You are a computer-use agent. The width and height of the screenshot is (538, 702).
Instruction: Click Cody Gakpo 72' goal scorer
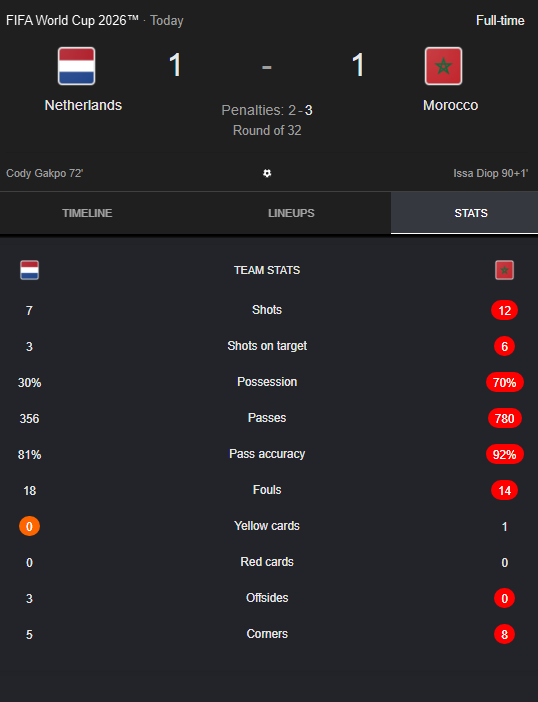click(45, 173)
